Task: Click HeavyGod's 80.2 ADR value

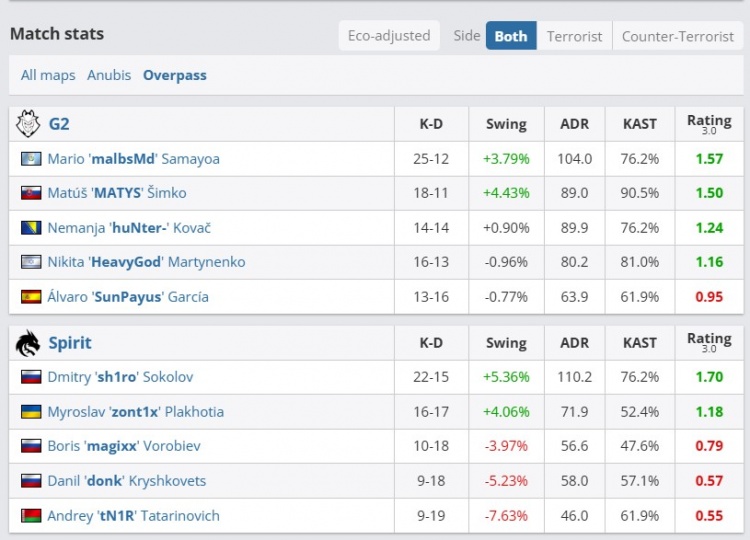Action: (574, 262)
